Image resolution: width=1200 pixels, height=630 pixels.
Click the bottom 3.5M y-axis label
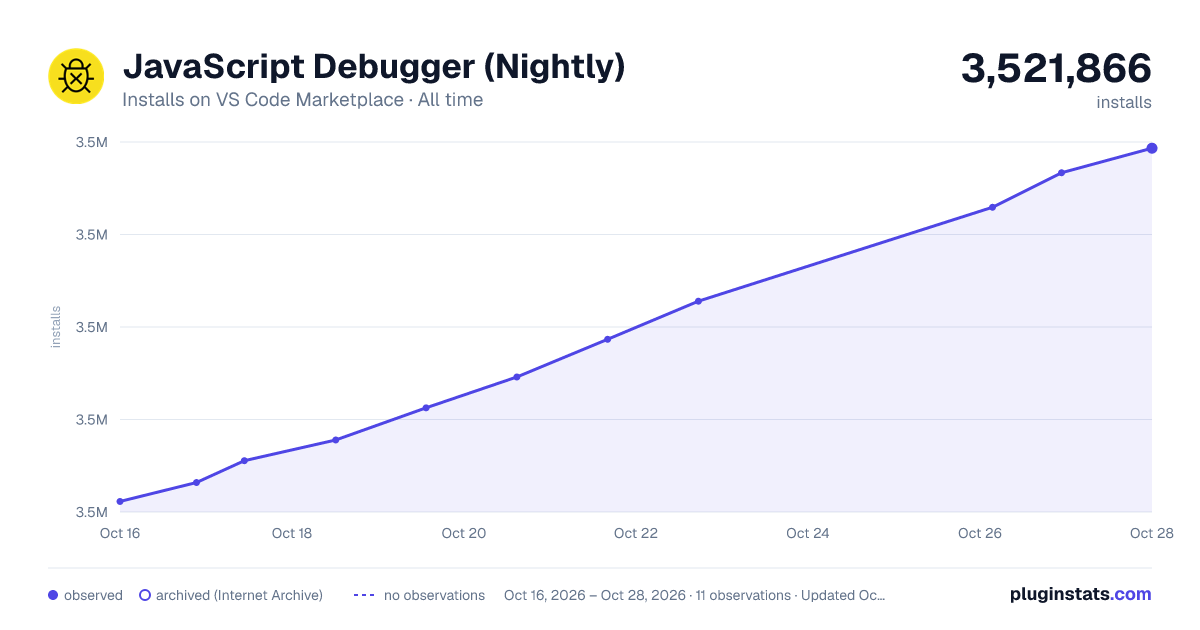92,512
